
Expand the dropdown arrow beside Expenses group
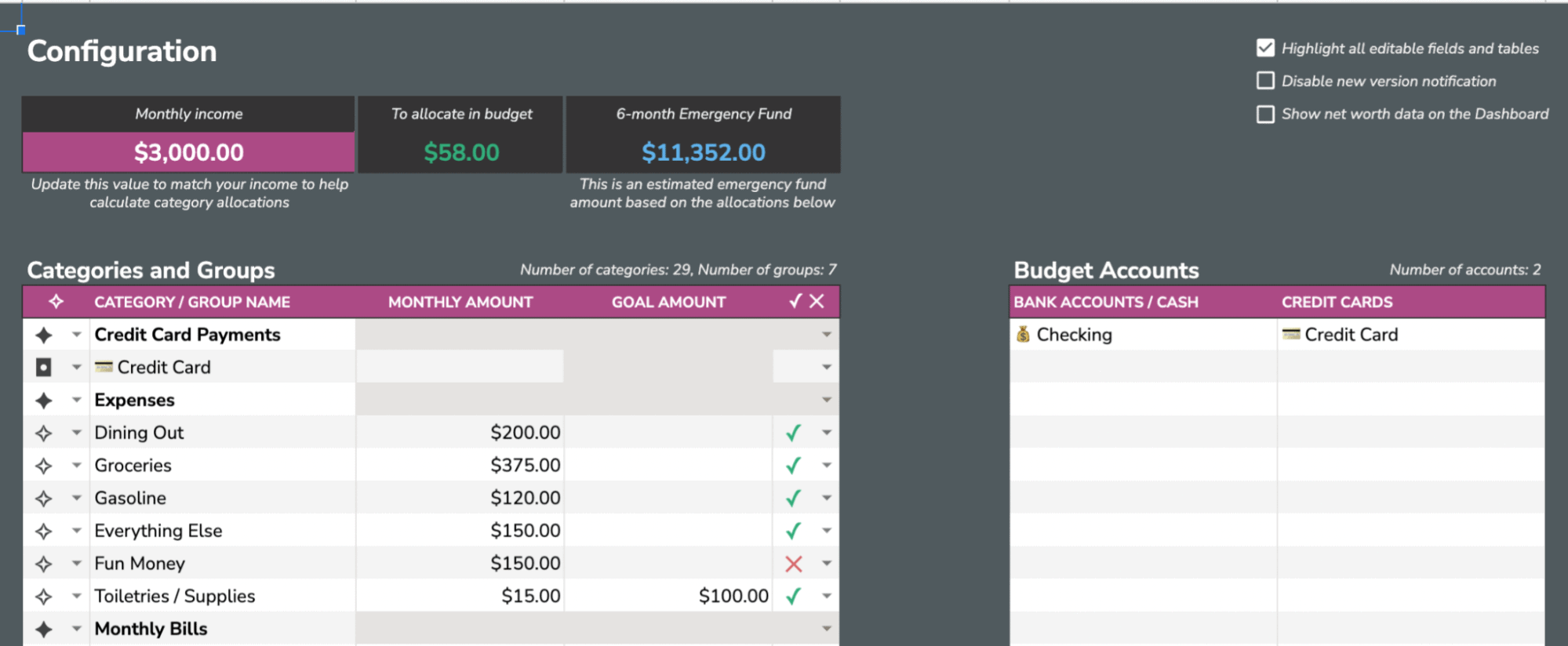point(76,400)
